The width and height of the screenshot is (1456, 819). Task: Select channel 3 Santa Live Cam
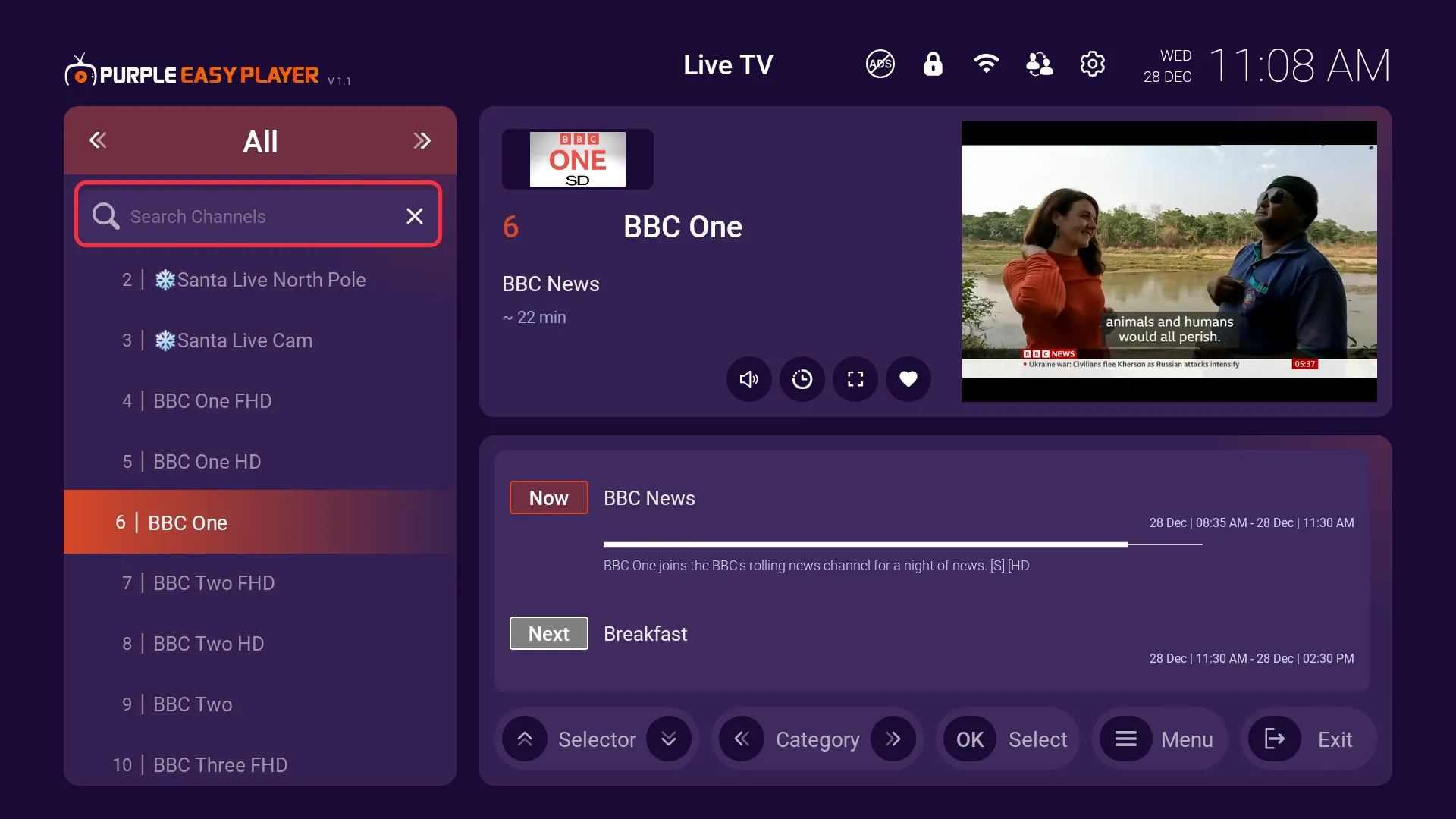coord(260,340)
